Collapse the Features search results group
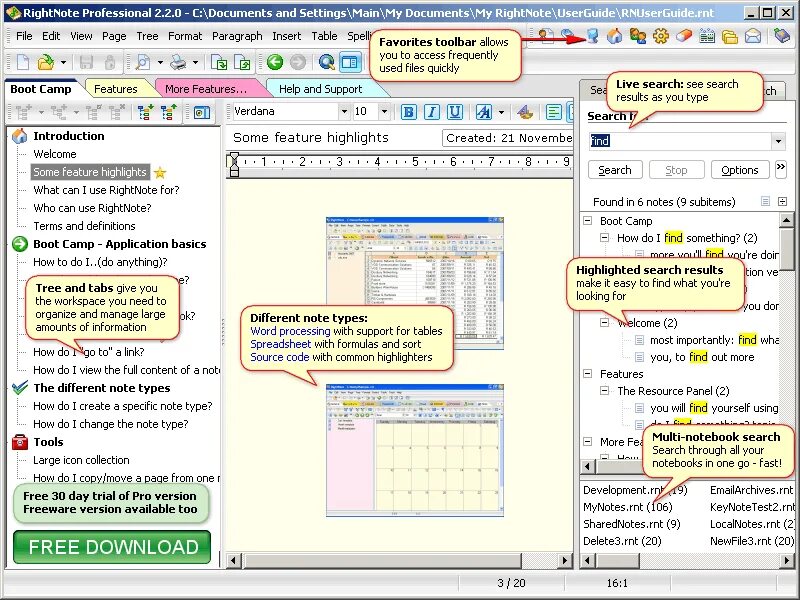 tap(588, 373)
